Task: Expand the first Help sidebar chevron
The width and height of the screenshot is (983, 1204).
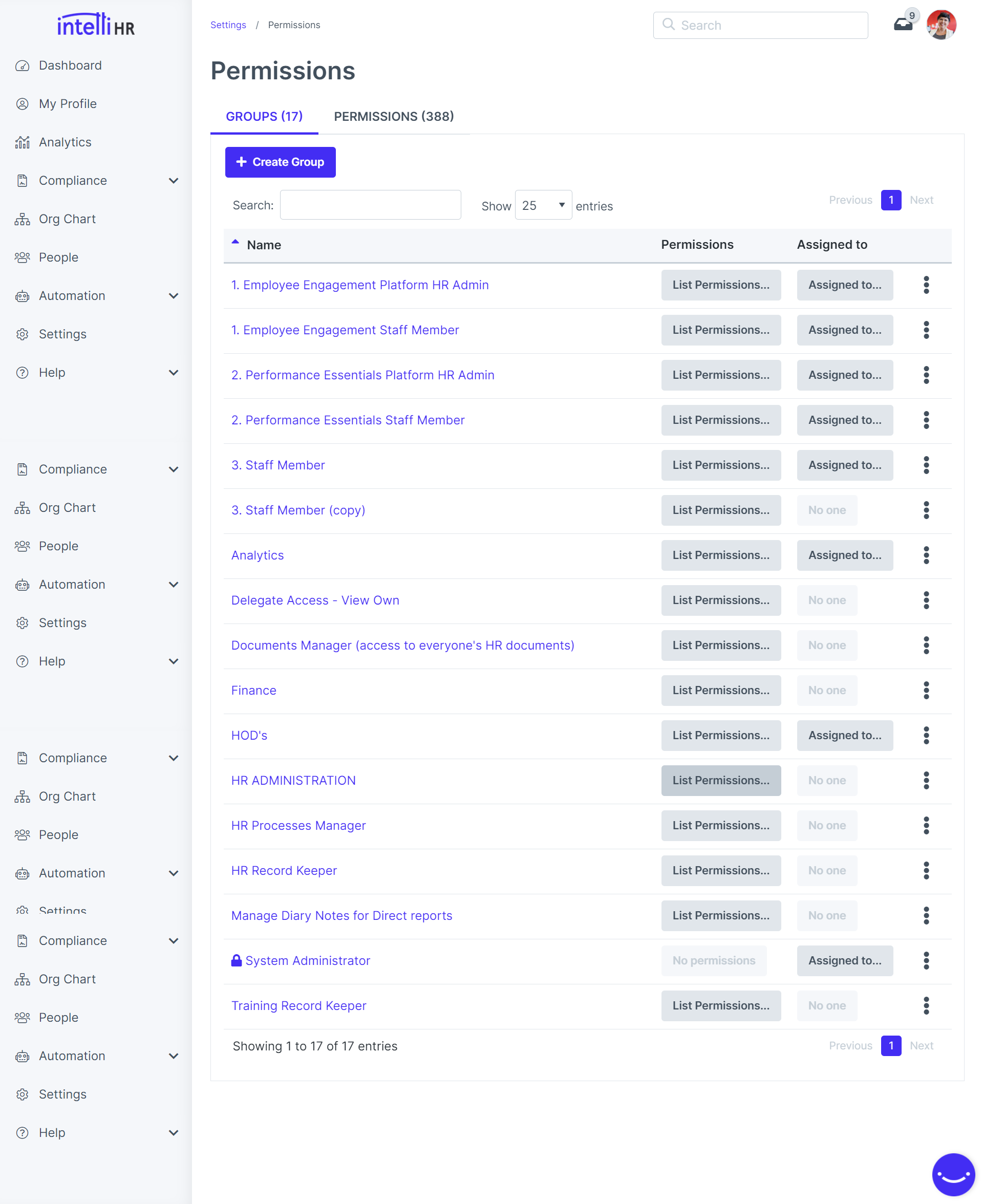Action: pos(173,373)
